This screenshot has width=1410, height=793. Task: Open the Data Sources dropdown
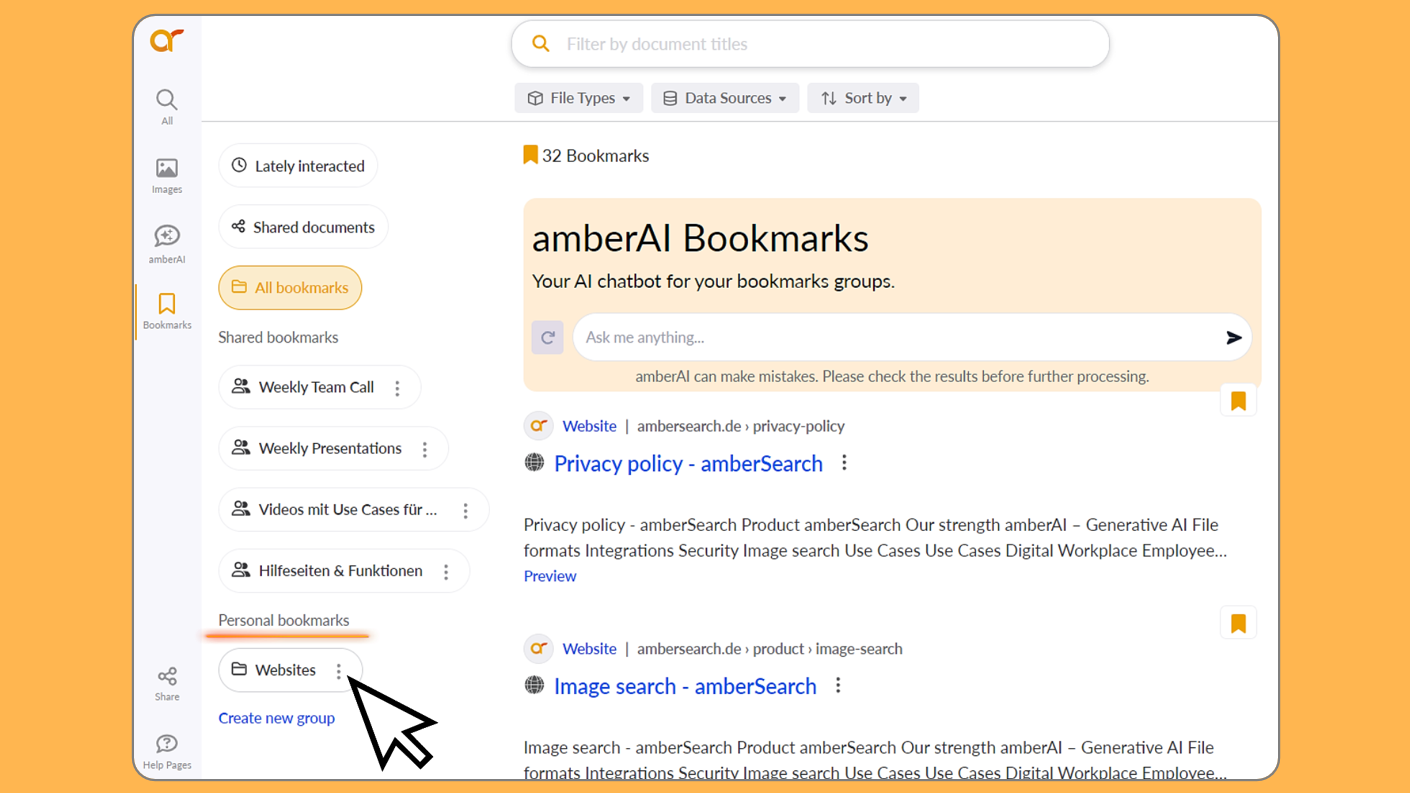(x=725, y=98)
